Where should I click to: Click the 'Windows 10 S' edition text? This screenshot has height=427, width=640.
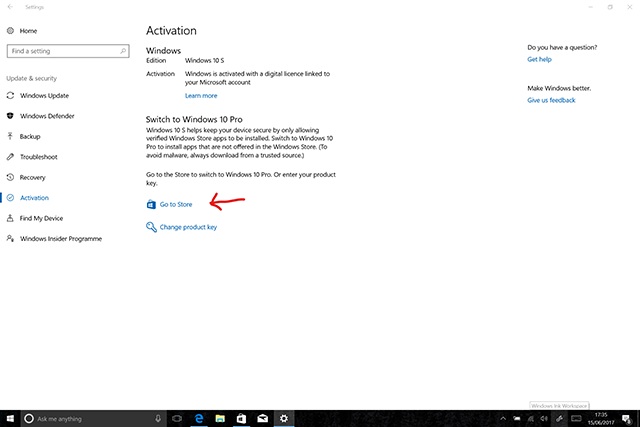[204, 60]
